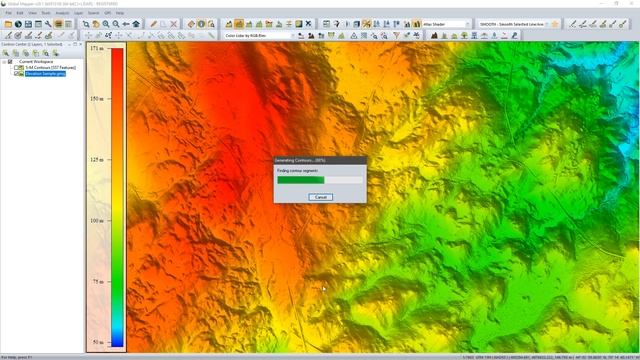This screenshot has height=360, width=640.
Task: Click the Lidar filter funnel icon
Action: [x=396, y=36]
